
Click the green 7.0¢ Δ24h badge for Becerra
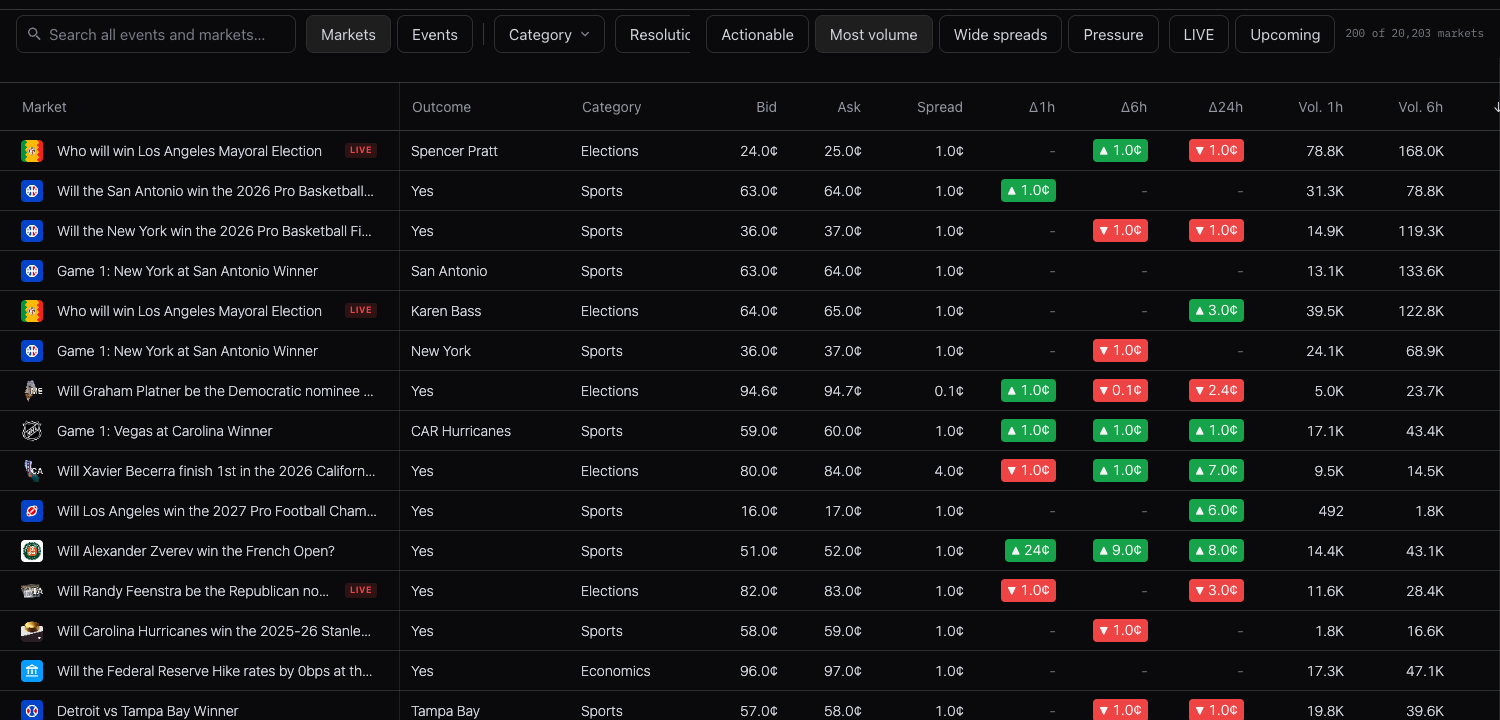[1216, 470]
